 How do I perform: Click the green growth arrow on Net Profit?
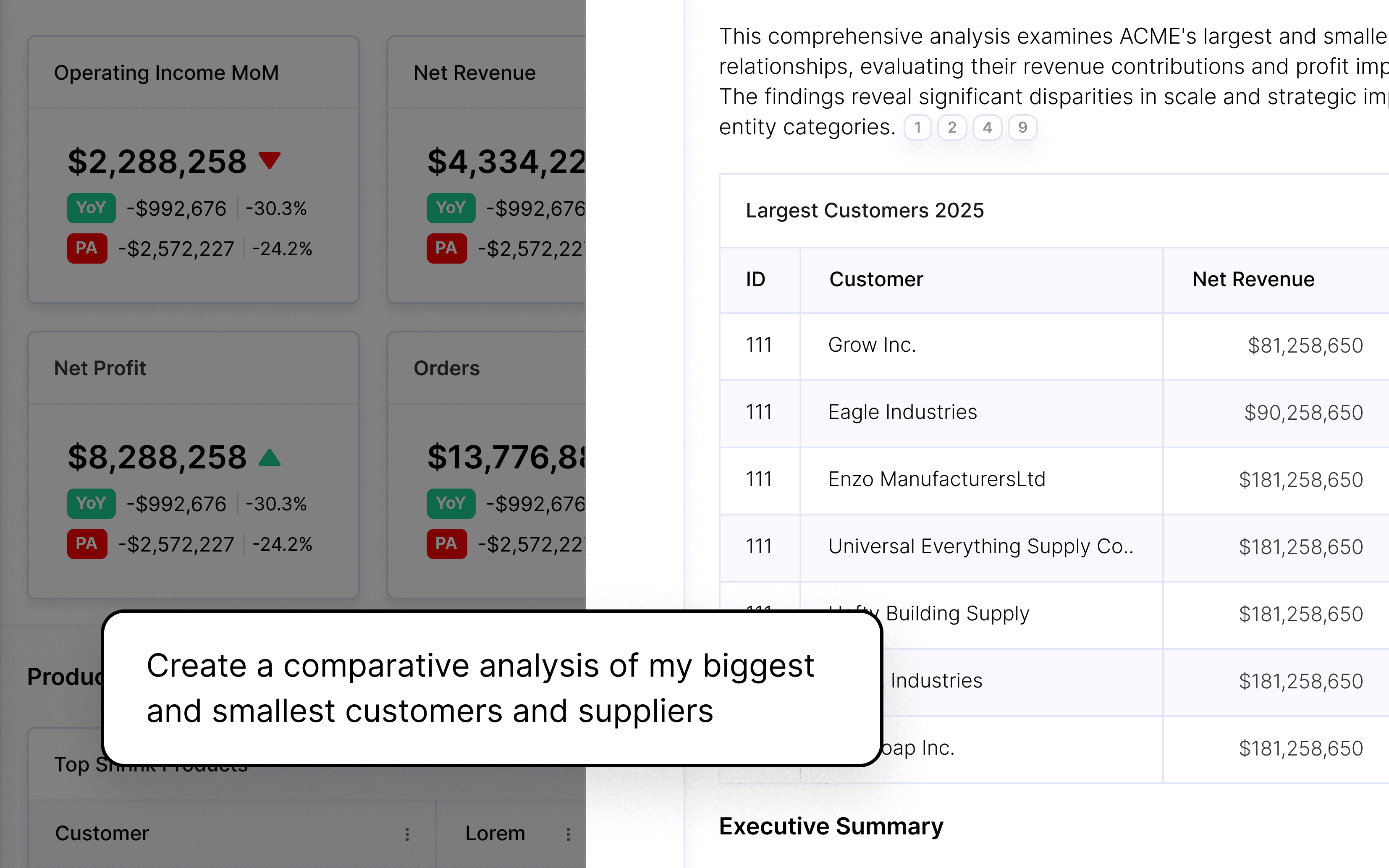click(x=270, y=458)
